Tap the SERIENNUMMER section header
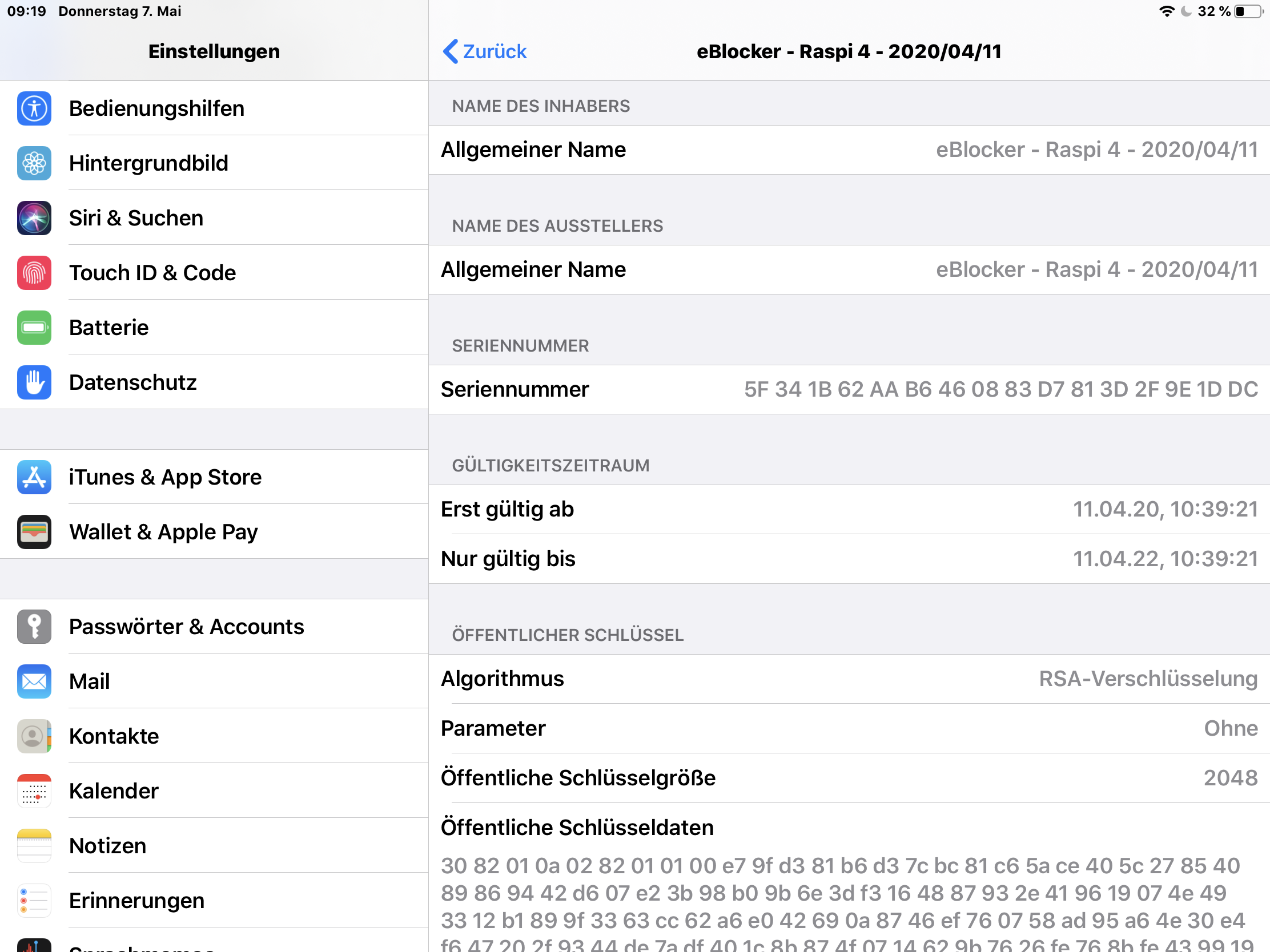This screenshot has height=952, width=1270. point(520,346)
